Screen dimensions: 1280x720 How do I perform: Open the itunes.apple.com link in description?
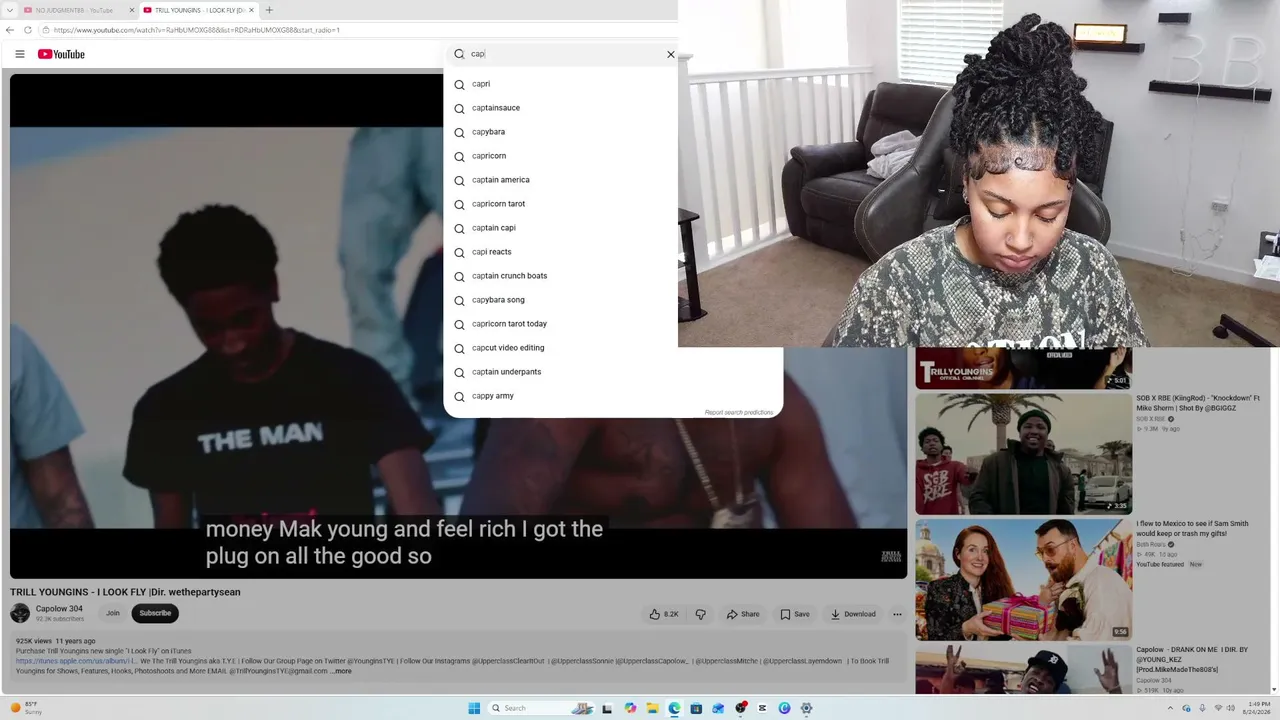click(x=76, y=661)
